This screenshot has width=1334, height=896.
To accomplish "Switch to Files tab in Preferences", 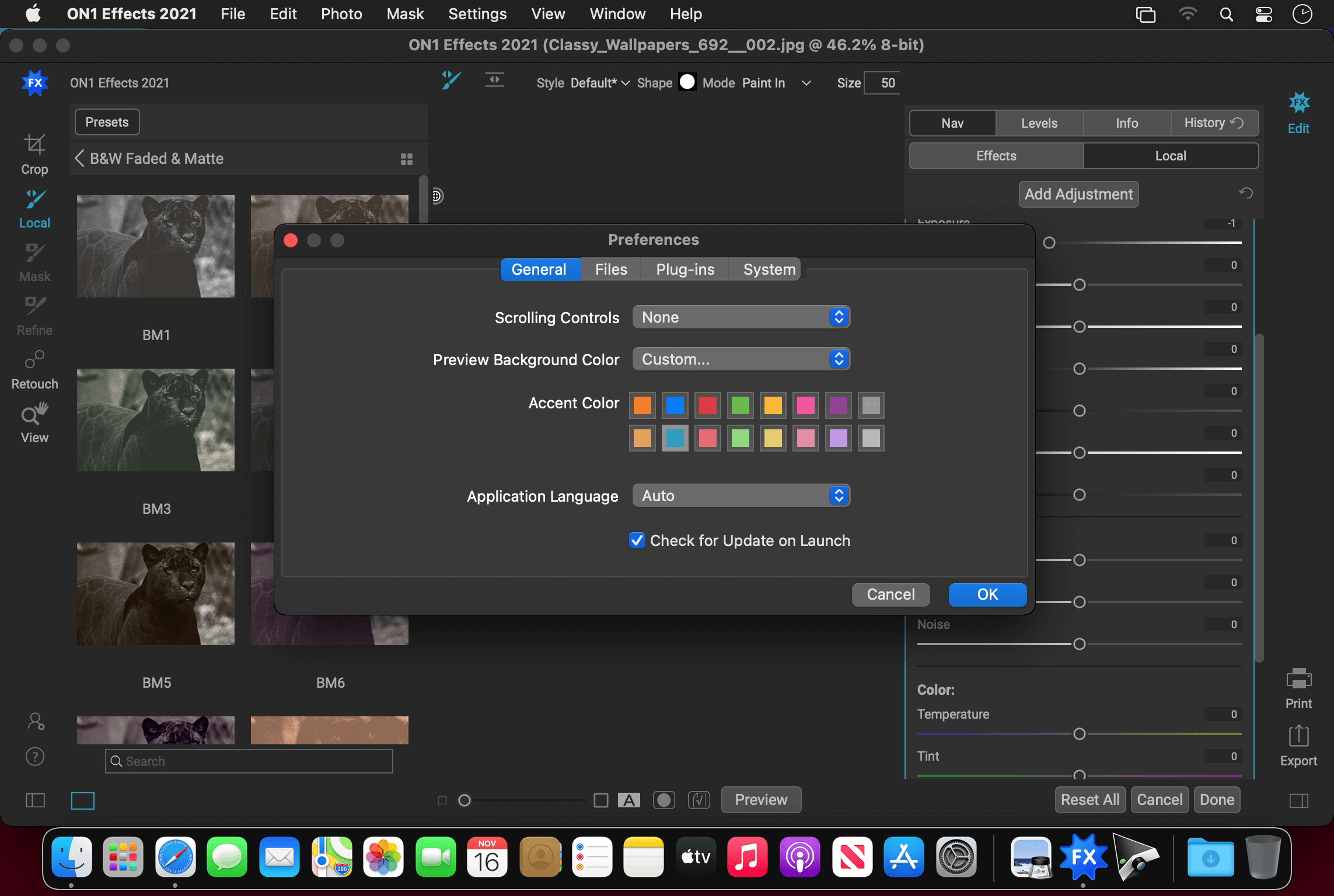I will 611,269.
